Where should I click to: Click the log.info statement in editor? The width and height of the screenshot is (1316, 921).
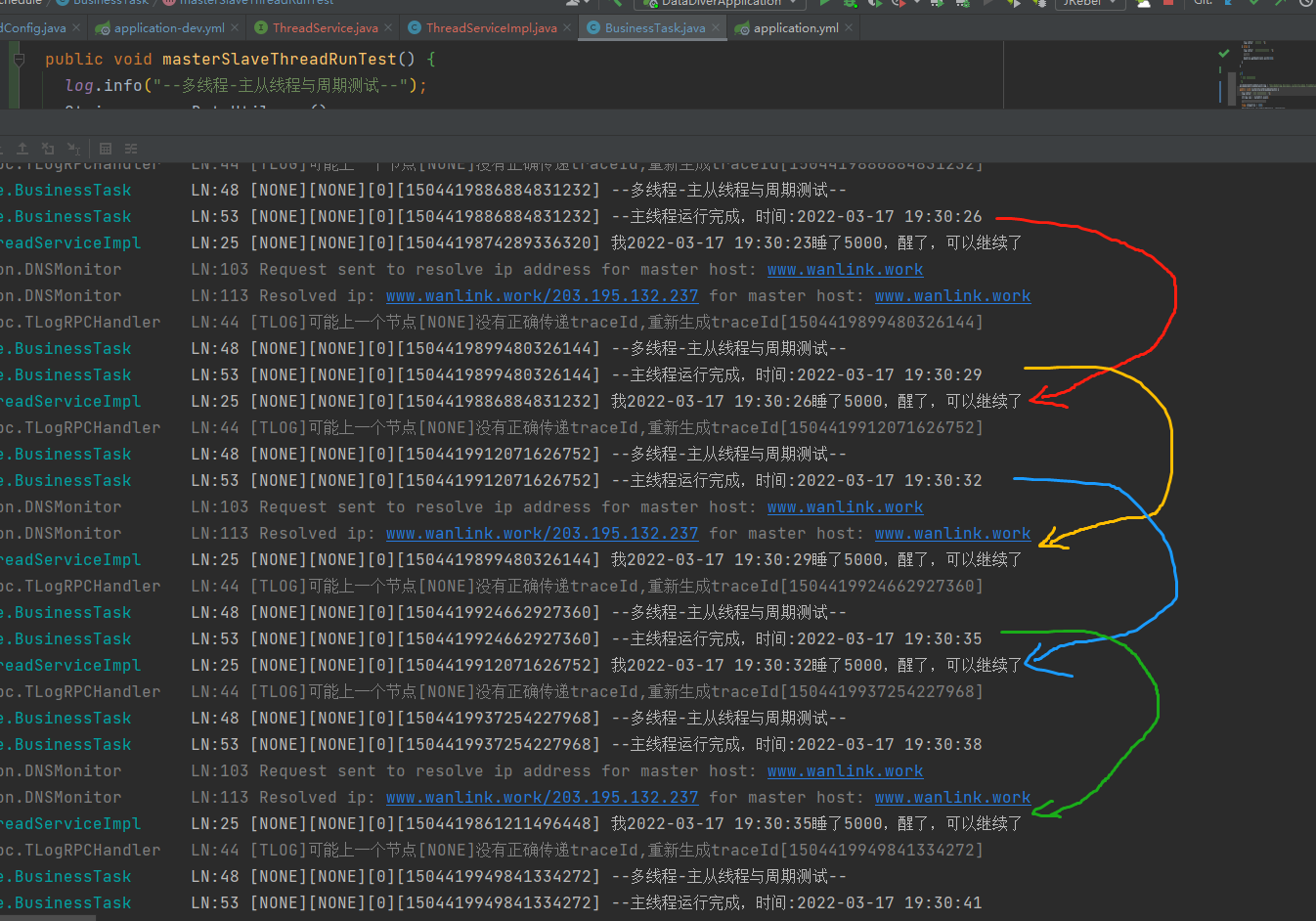[x=246, y=86]
